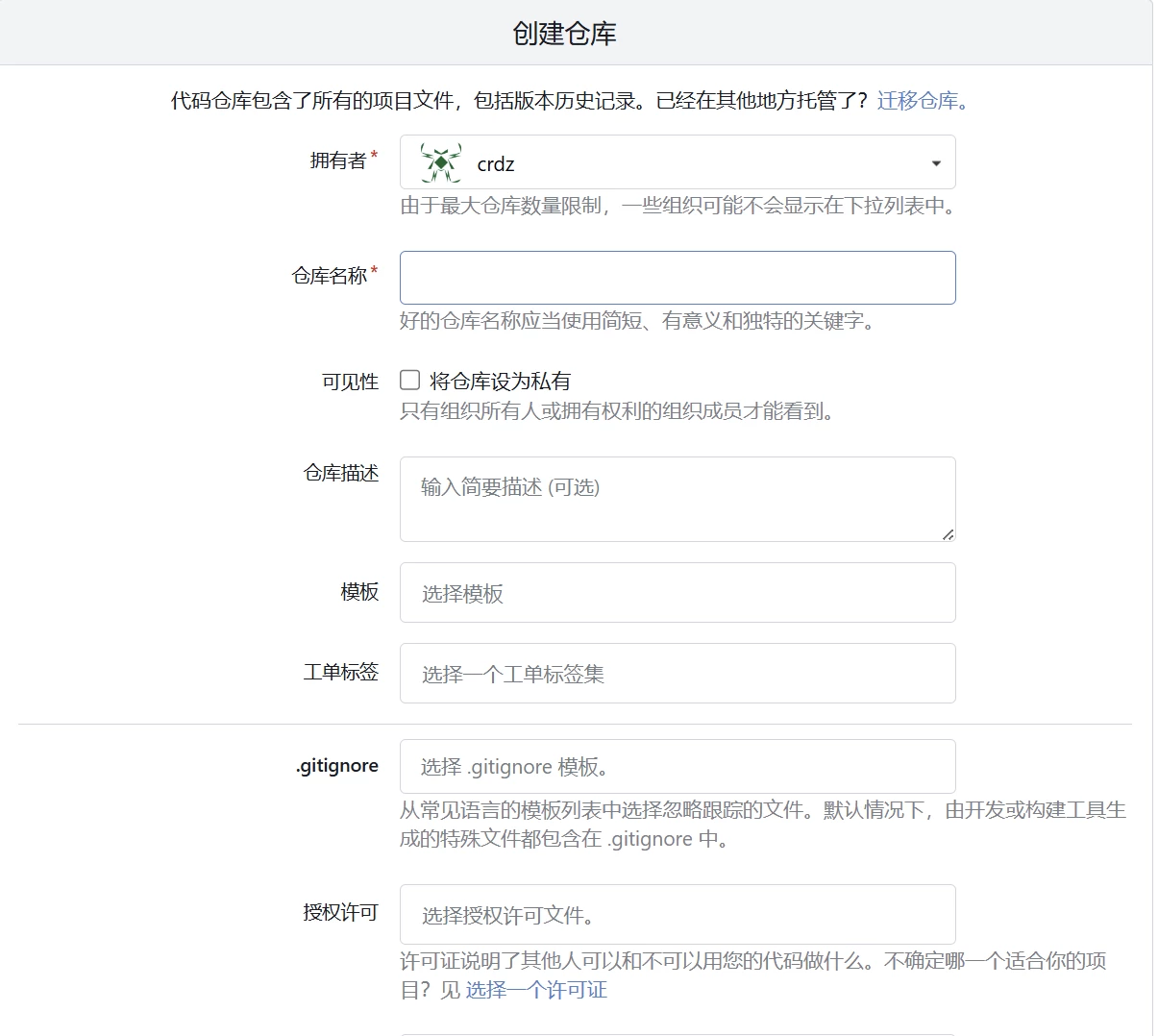1158x1036 pixels.
Task: Open the .gitignore template selector
Action: point(677,767)
